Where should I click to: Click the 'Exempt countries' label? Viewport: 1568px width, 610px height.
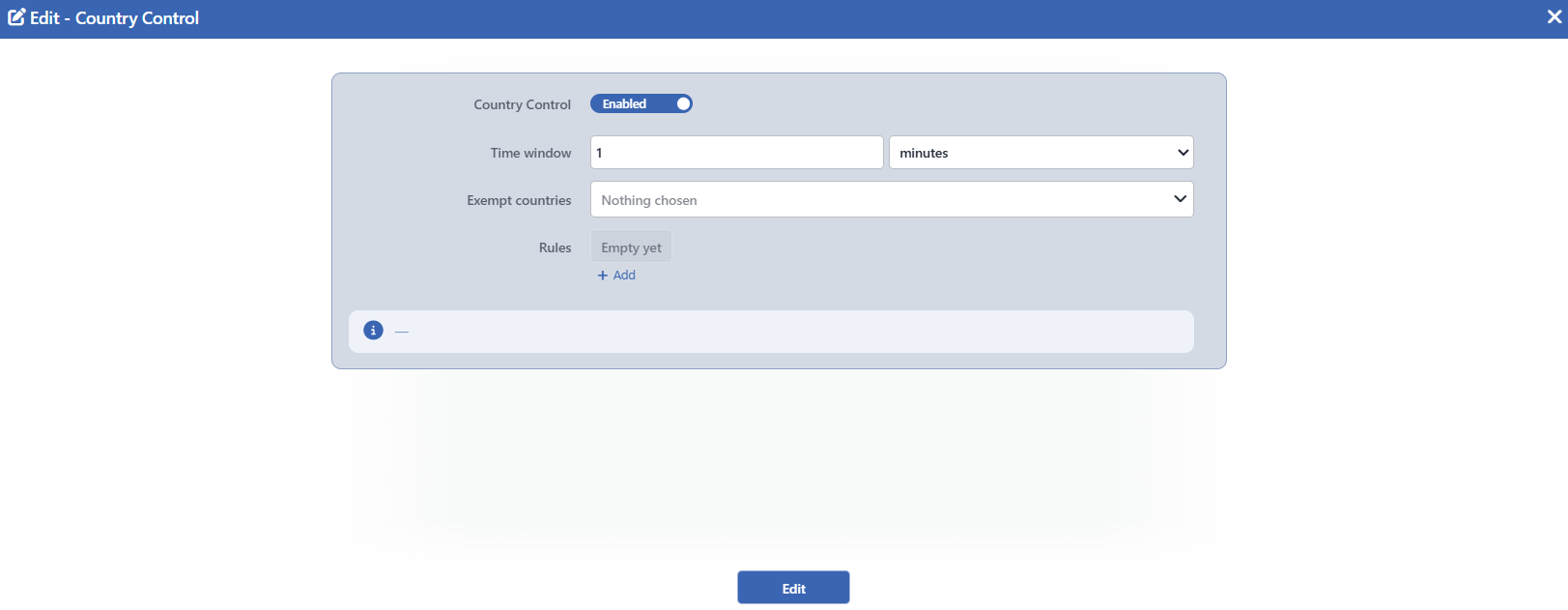coord(519,200)
